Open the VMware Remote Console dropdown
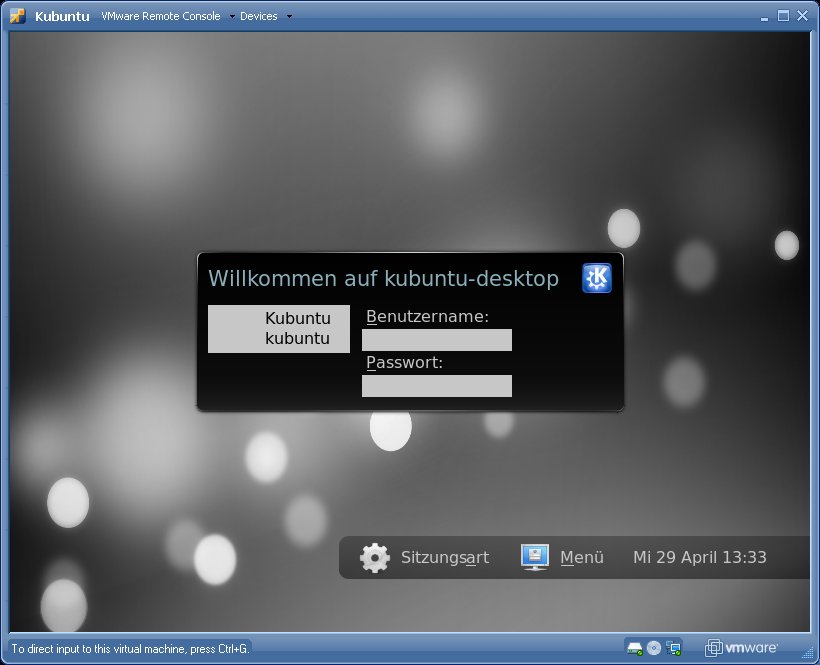Viewport: 820px width, 665px height. 168,16
